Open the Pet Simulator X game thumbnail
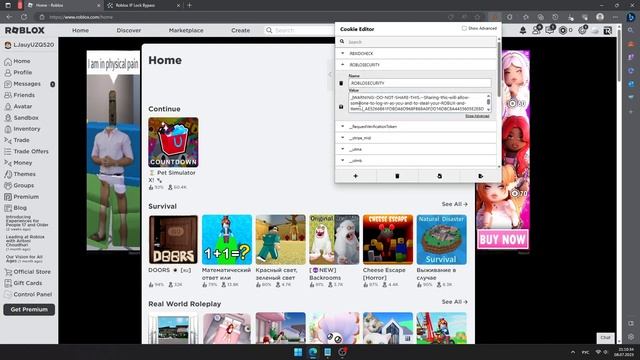Image resolution: width=640 pixels, height=360 pixels. pyautogui.click(x=173, y=142)
